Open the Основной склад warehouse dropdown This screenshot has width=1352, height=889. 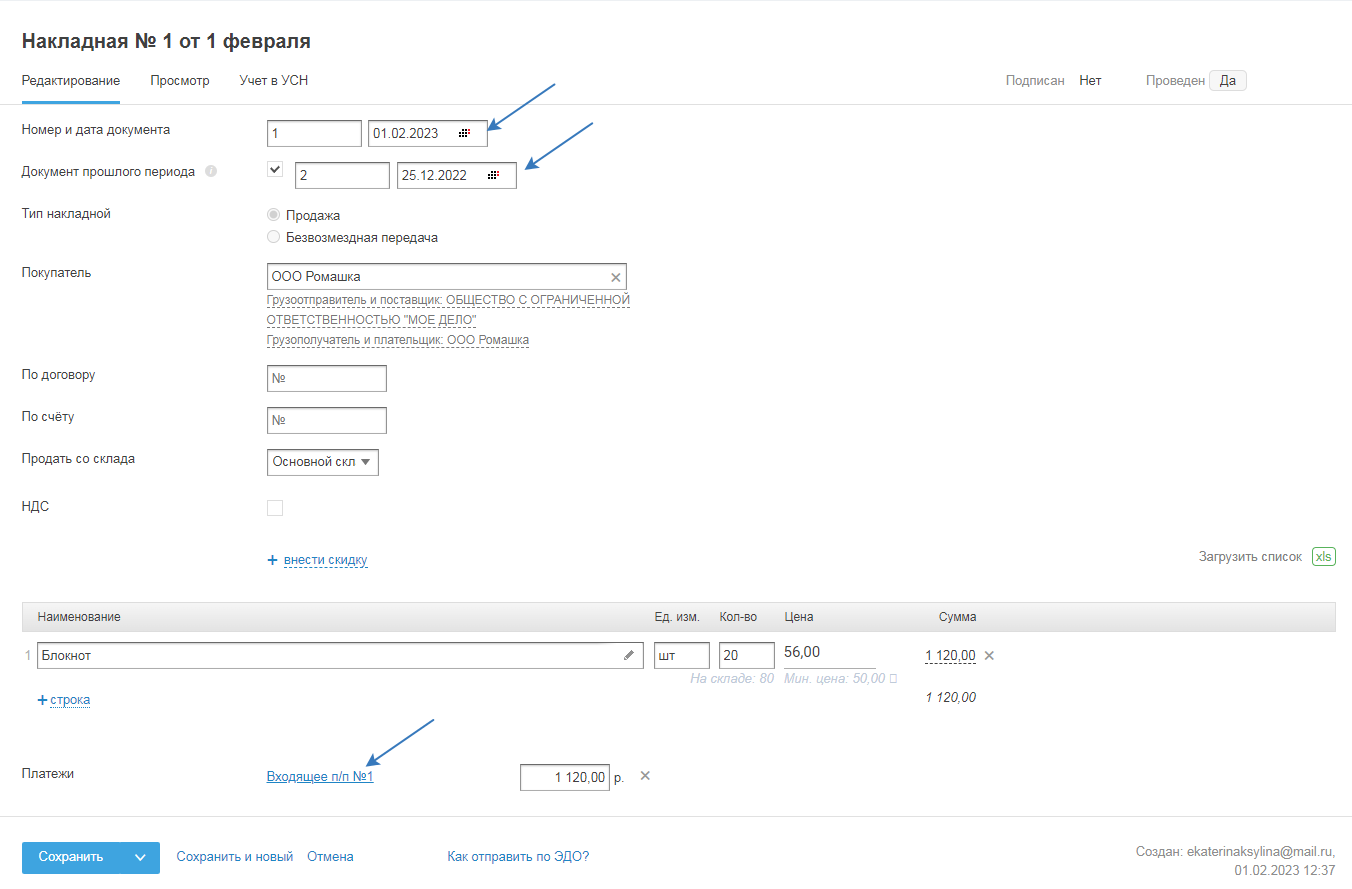tap(323, 462)
